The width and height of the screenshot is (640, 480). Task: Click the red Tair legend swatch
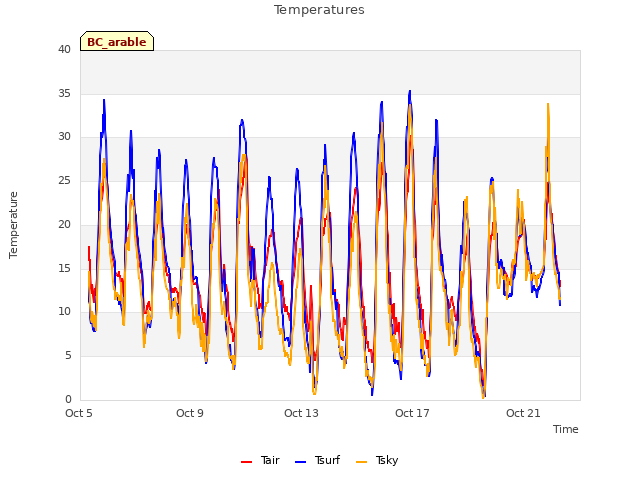(246, 462)
